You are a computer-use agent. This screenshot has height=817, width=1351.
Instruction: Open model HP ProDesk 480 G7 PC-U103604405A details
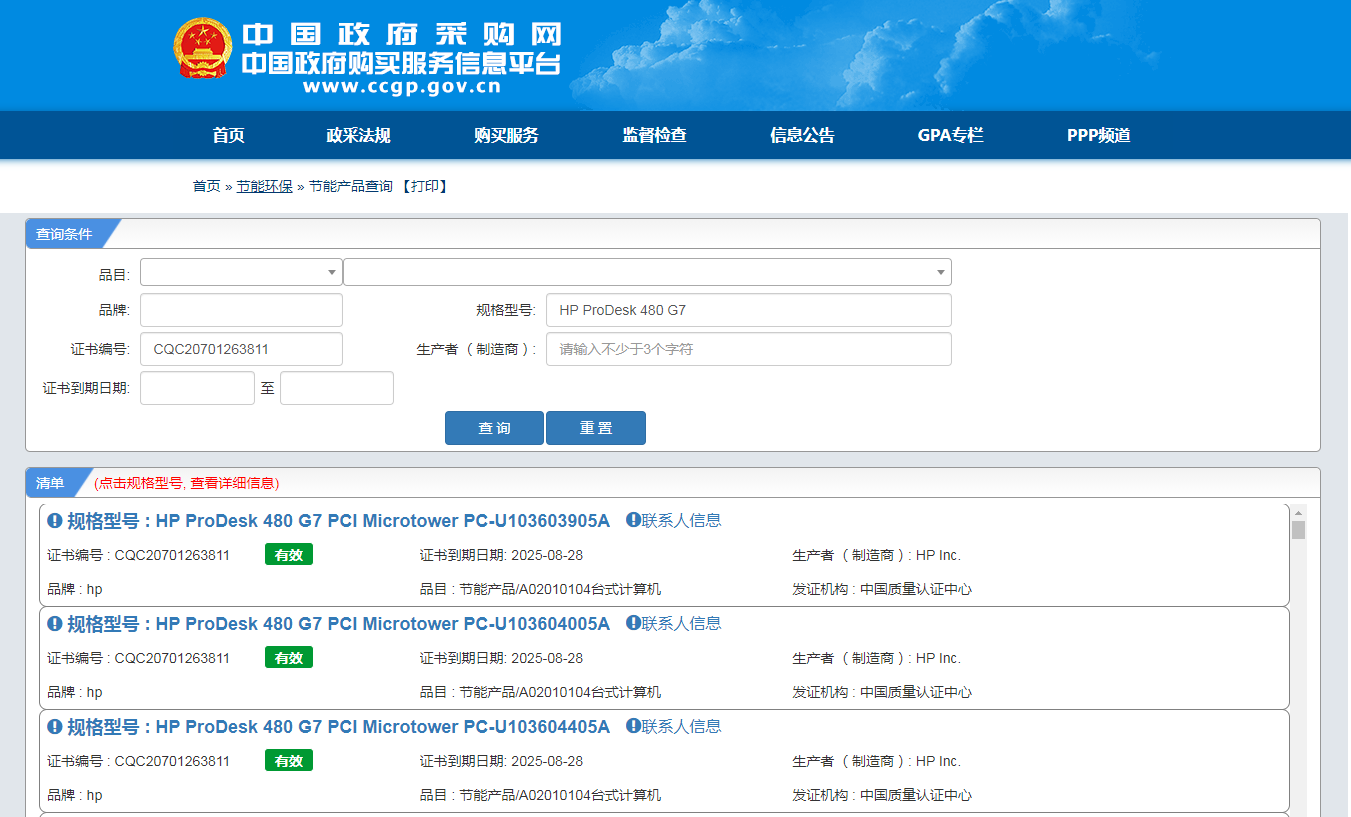(x=338, y=726)
